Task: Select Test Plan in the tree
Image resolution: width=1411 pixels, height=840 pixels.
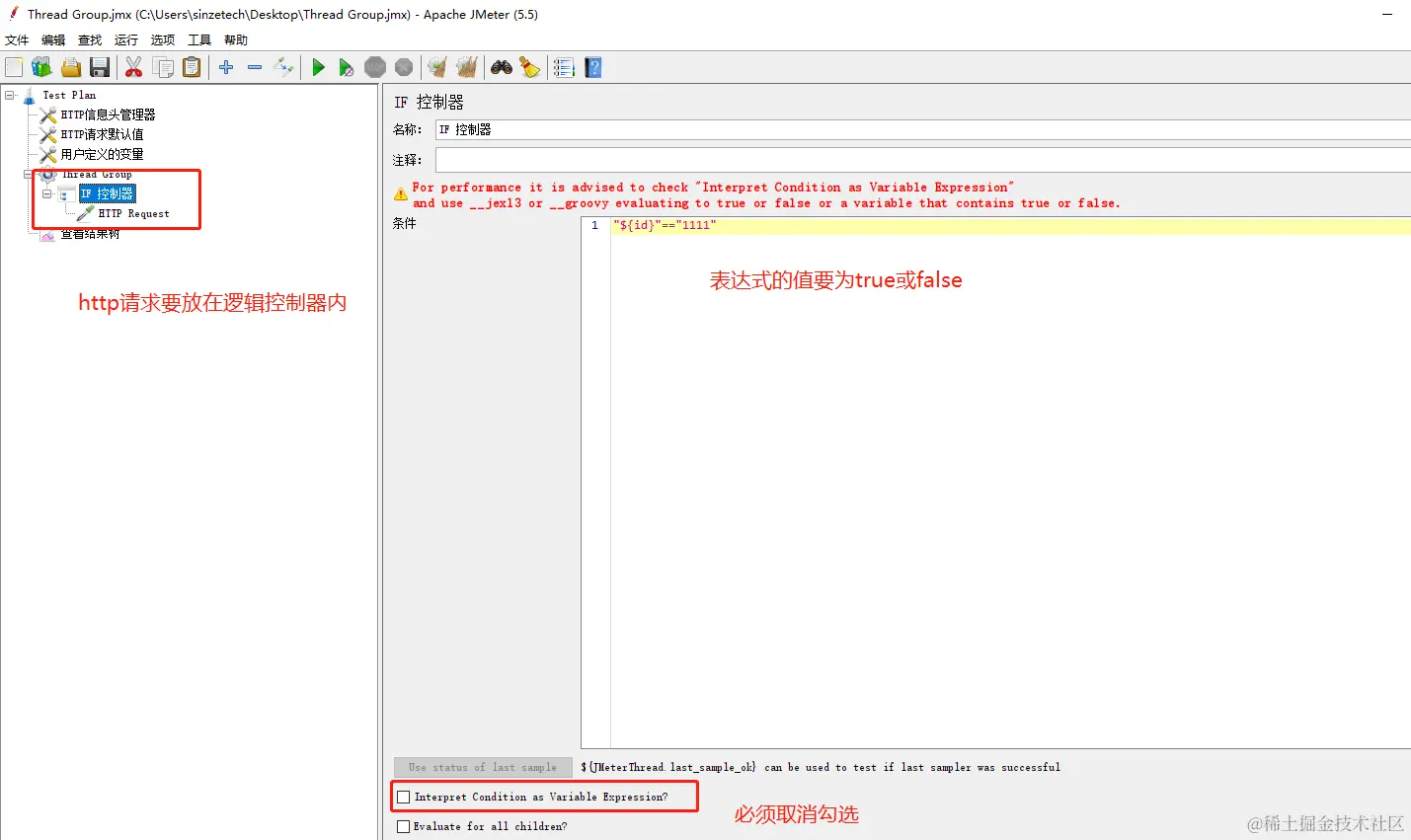Action: (69, 96)
